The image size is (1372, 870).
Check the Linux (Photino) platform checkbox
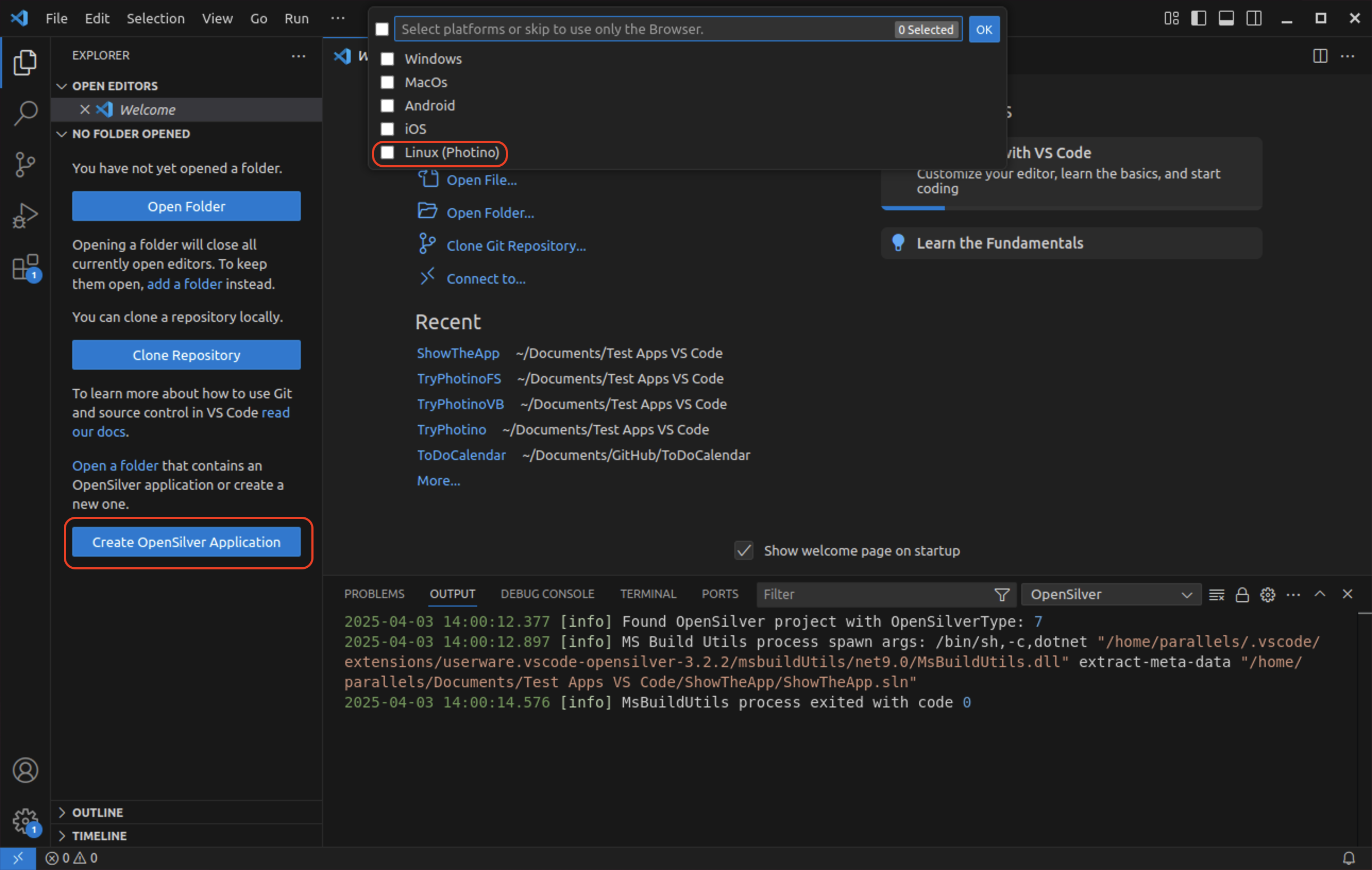click(x=387, y=152)
